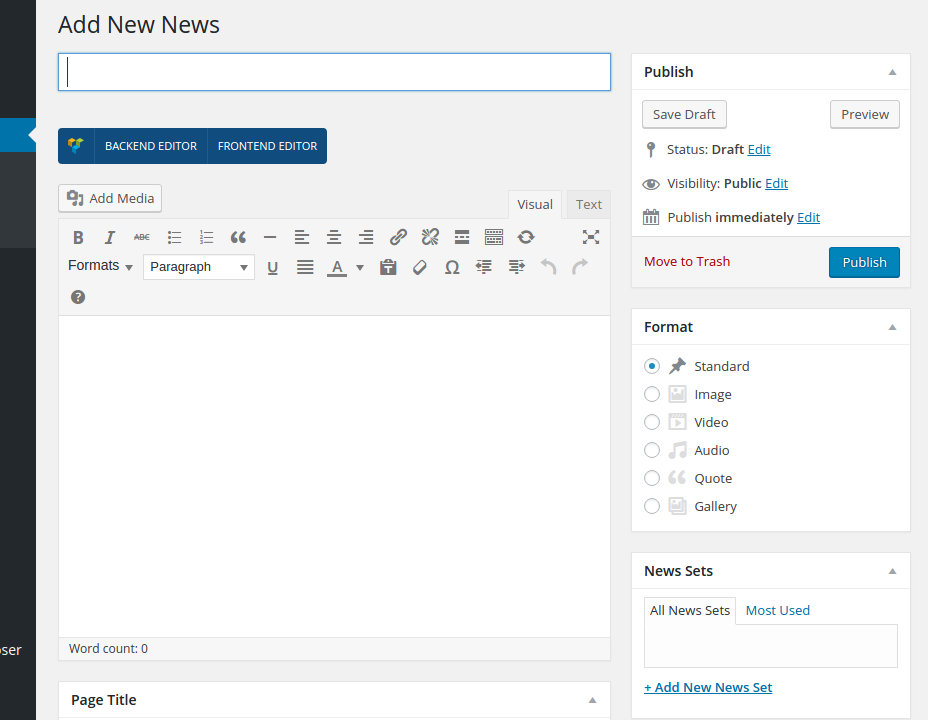The image size is (928, 720).
Task: Click the blue Publish button
Action: 864,262
